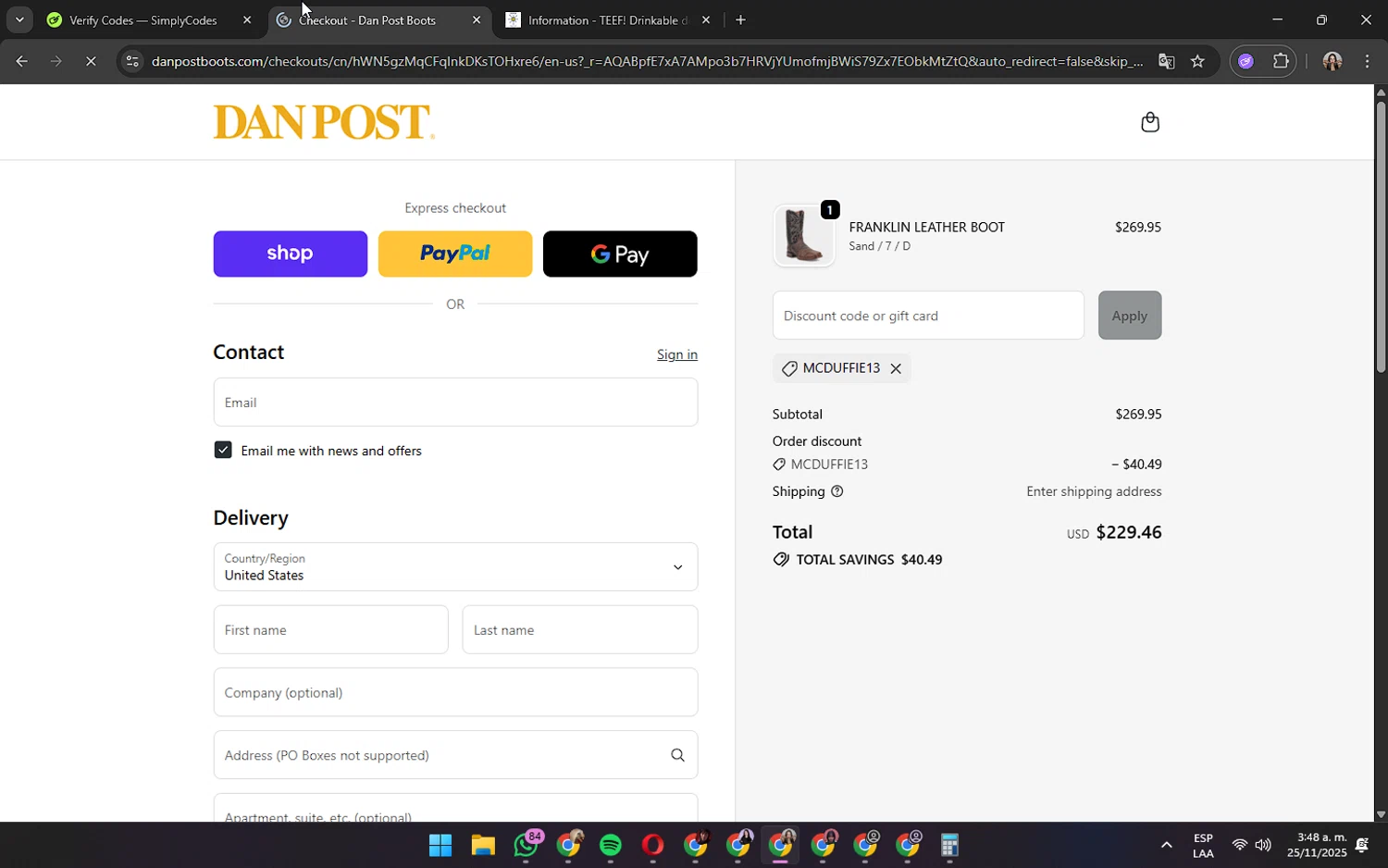Switch the ESP LAA keyboard language

click(1203, 845)
